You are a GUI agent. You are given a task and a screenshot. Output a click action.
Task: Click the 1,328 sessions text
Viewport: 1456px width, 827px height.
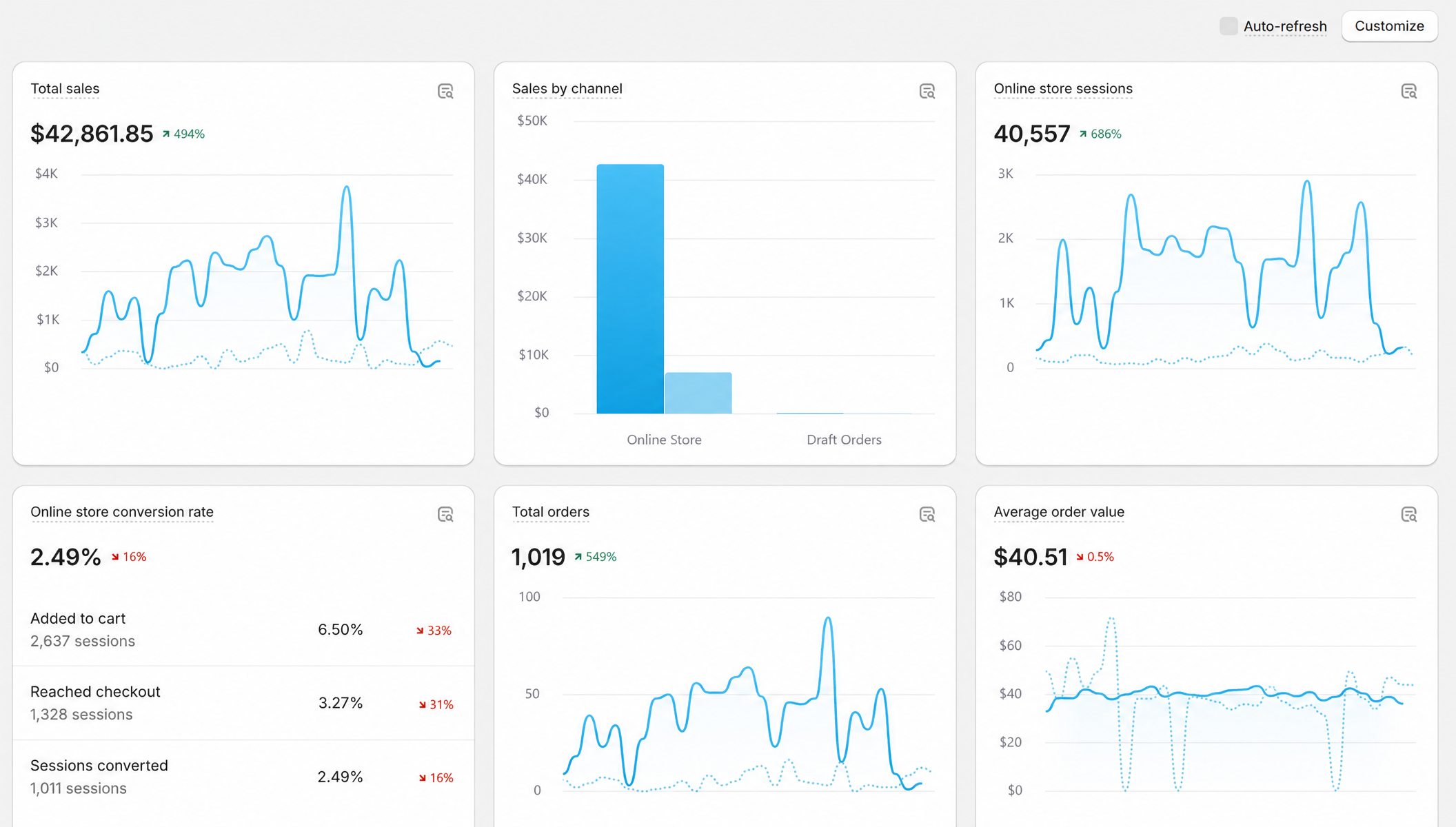pyautogui.click(x=81, y=715)
